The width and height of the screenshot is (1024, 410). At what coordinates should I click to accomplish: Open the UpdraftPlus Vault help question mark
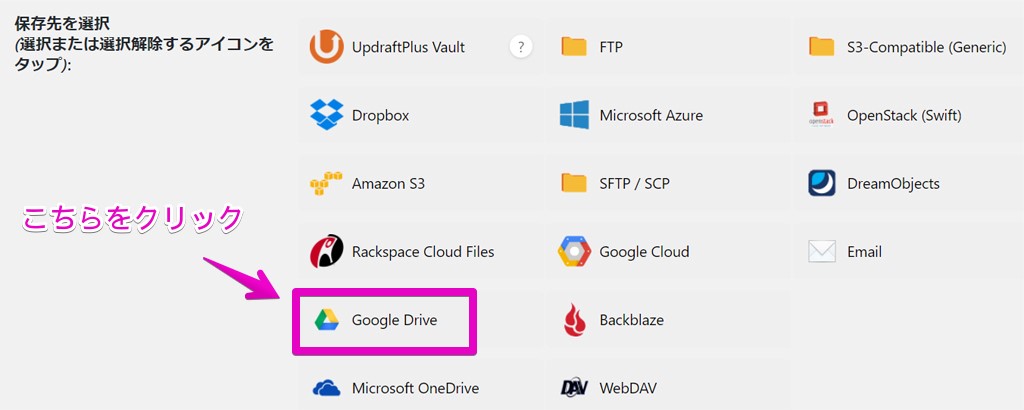[520, 46]
